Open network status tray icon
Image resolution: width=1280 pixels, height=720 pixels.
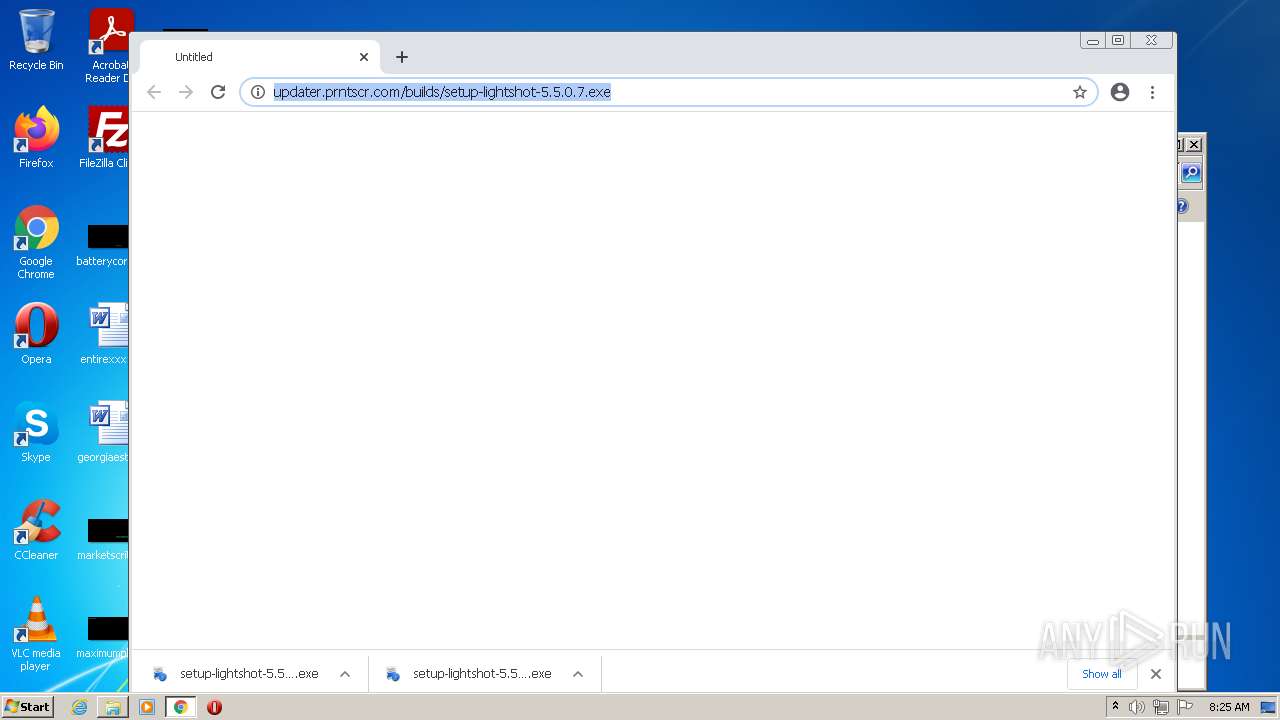1161,707
